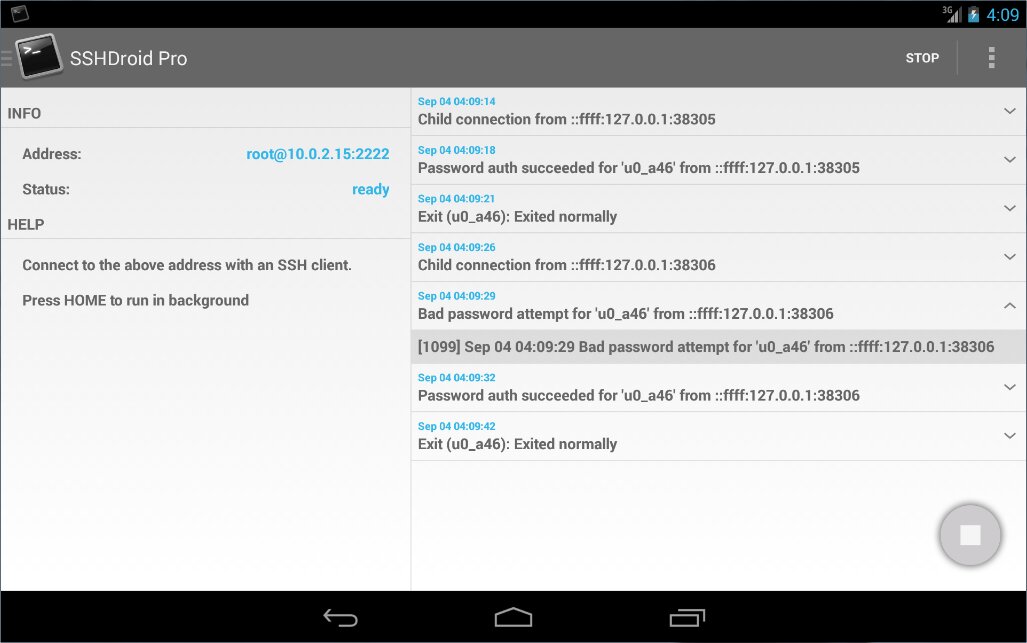Image resolution: width=1027 pixels, height=643 pixels.
Task: Tap the 'Address:' label
Action: coord(52,154)
